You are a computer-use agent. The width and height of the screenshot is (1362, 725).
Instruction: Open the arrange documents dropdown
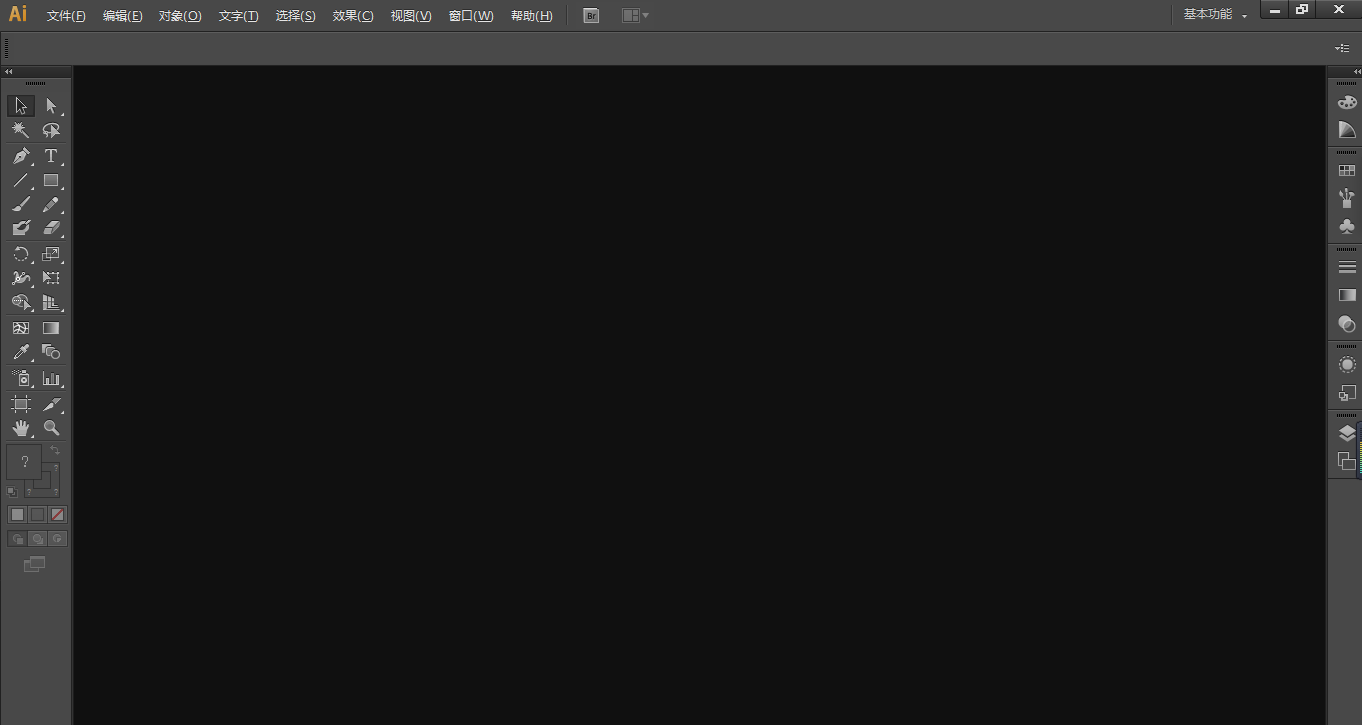point(635,16)
